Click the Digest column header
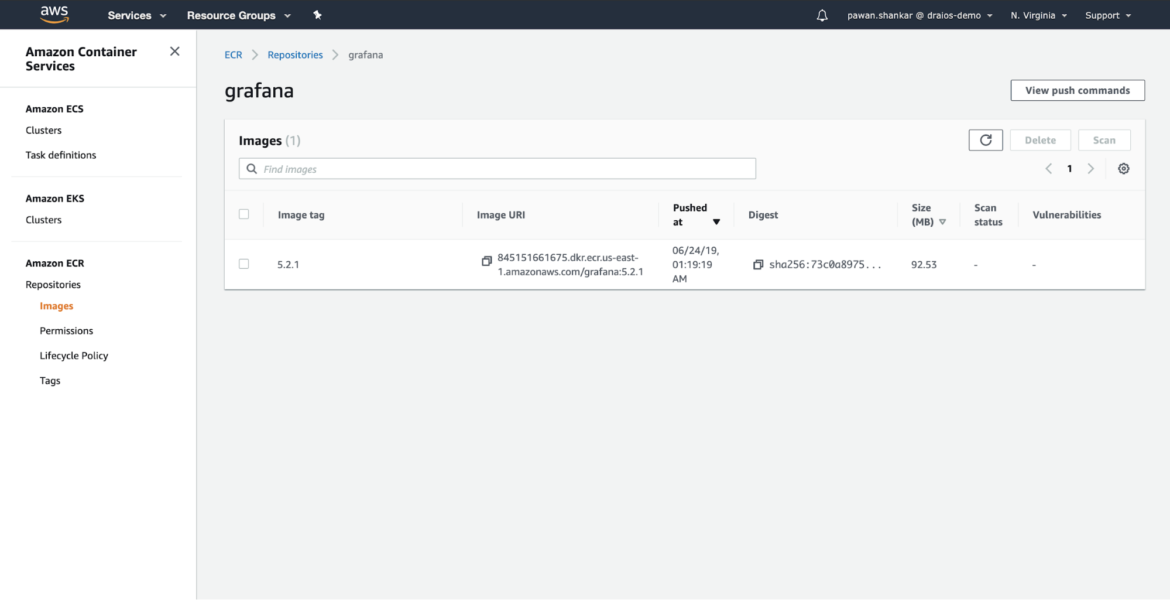The height and width of the screenshot is (601, 1170). point(763,215)
